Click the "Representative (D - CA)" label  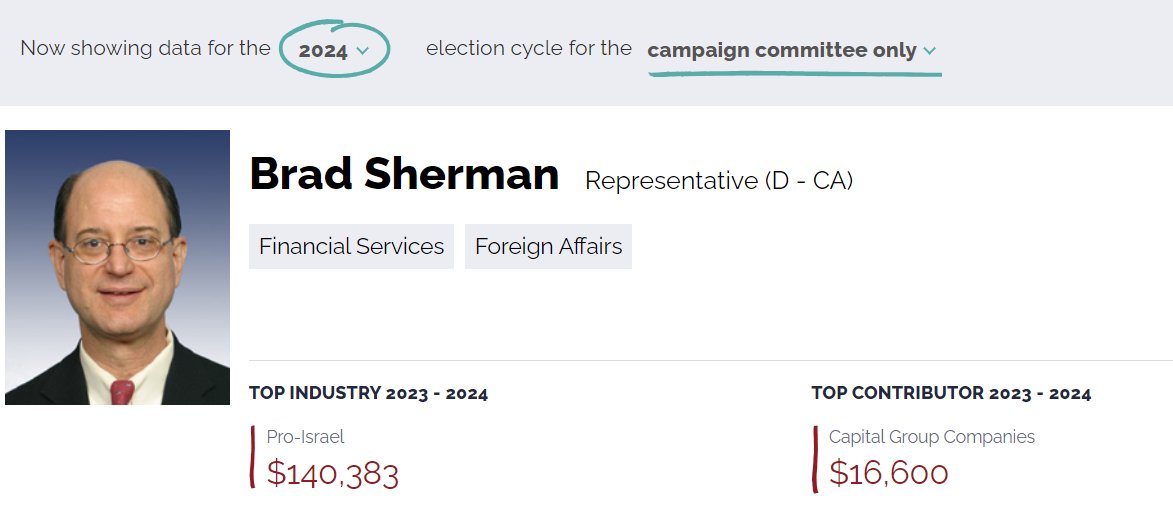coord(718,181)
